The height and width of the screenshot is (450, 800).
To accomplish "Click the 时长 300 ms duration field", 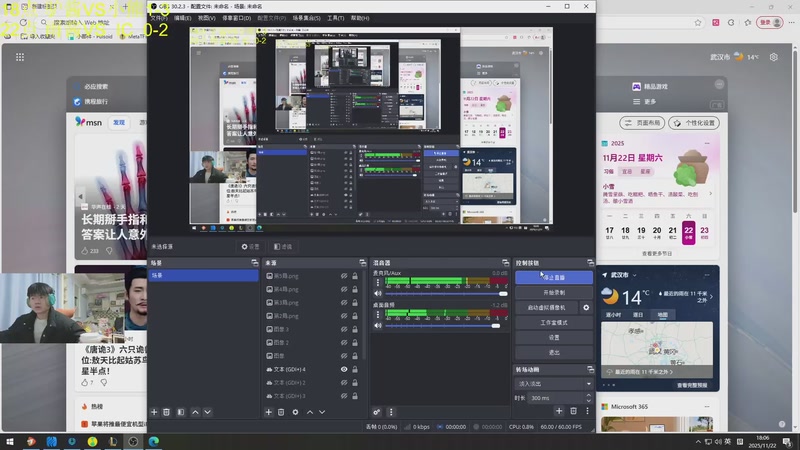I will pos(555,398).
